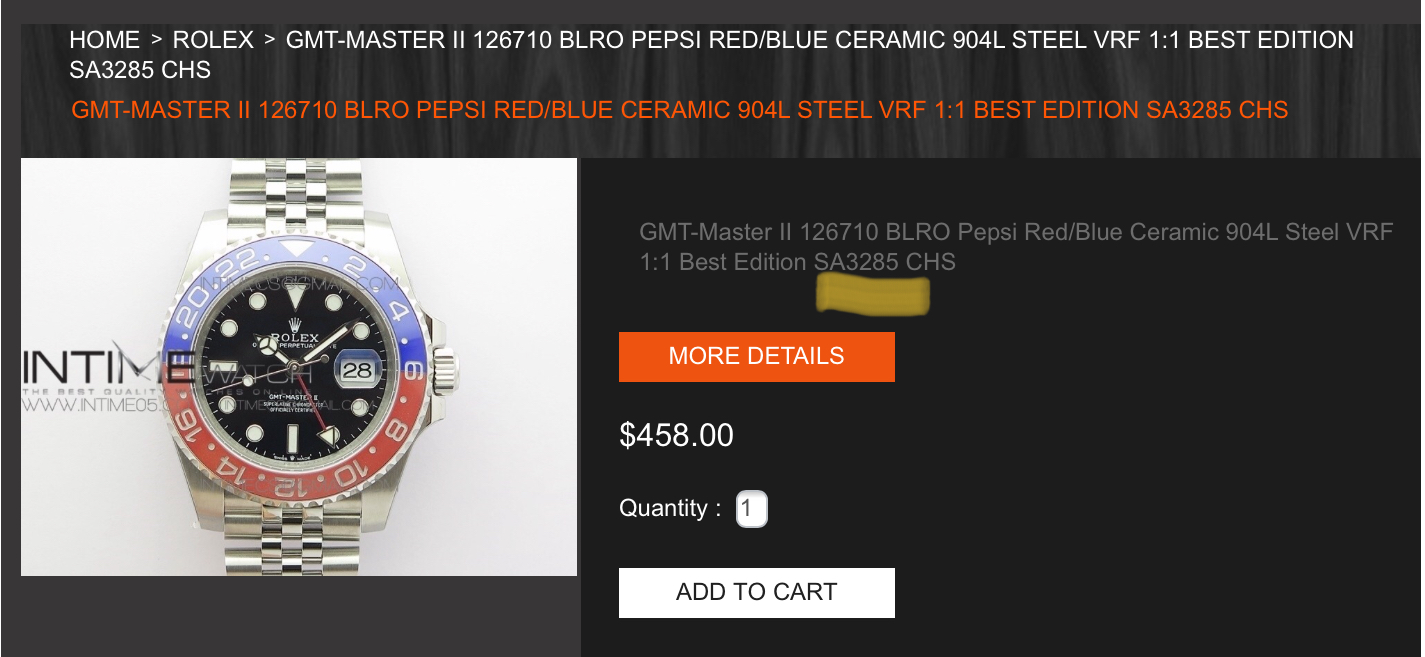Click the arrow separator after HOME
Viewport: 1425px width, 657px height.
click(156, 40)
